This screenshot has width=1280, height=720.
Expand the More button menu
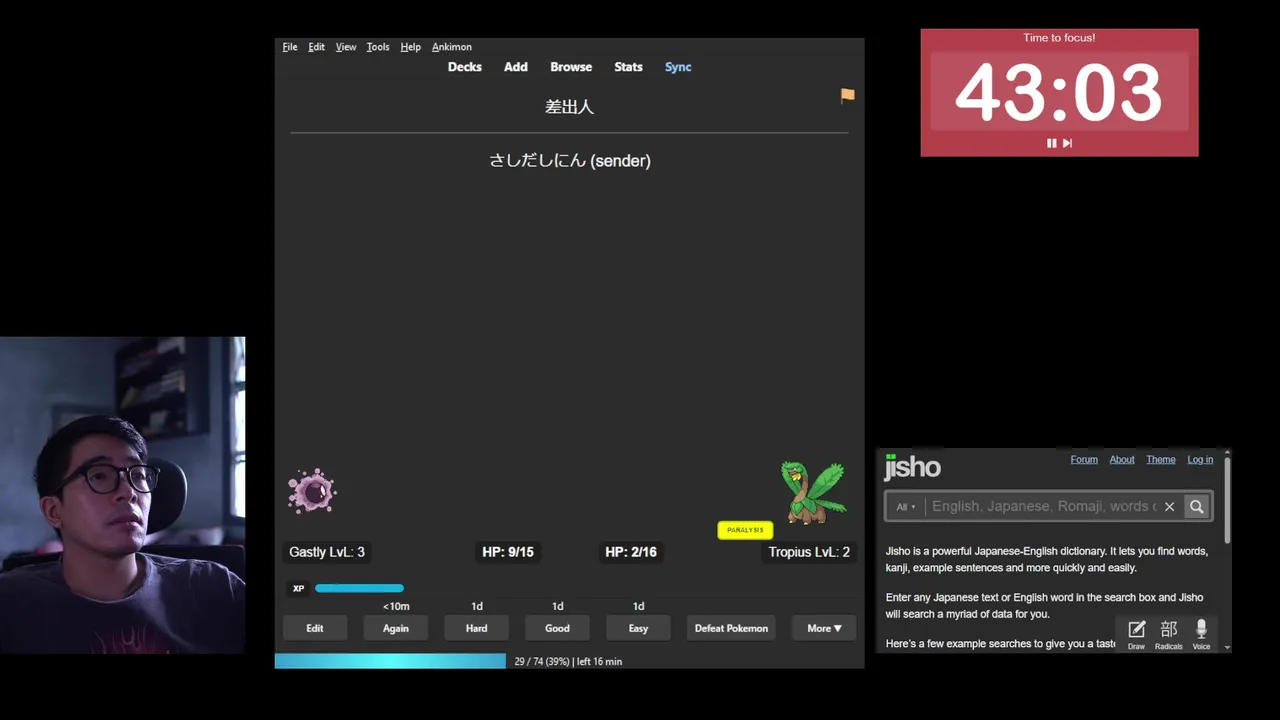[824, 628]
